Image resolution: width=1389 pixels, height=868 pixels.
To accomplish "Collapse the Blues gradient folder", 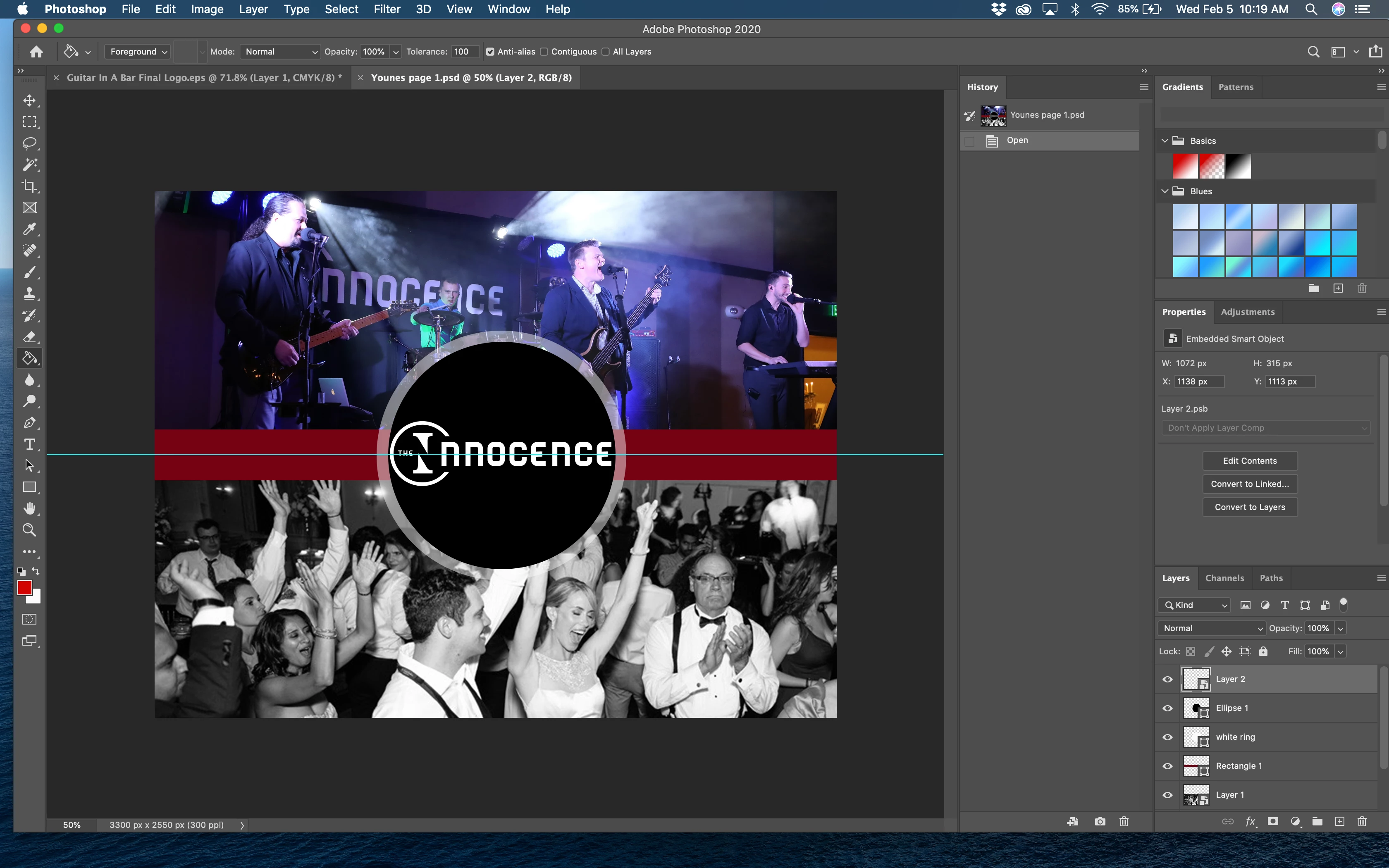I will pos(1165,191).
